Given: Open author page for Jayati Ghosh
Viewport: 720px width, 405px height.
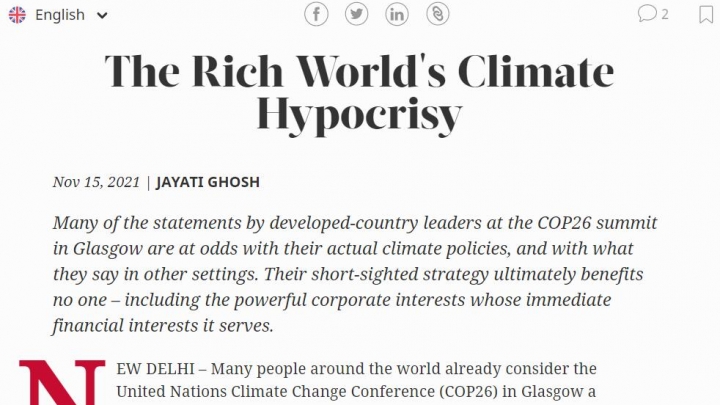Looking at the screenshot, I should tap(208, 182).
